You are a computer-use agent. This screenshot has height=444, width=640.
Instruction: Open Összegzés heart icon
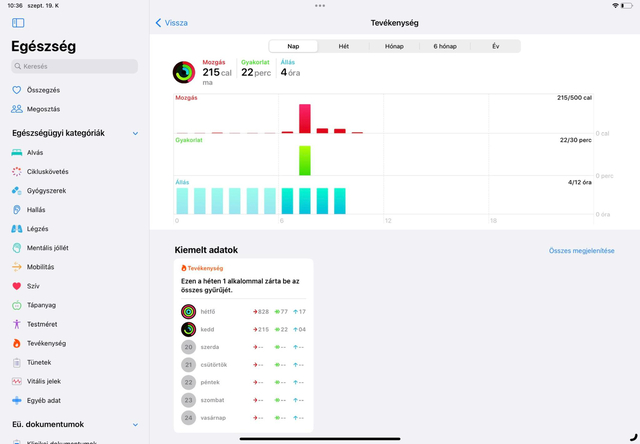[16, 90]
